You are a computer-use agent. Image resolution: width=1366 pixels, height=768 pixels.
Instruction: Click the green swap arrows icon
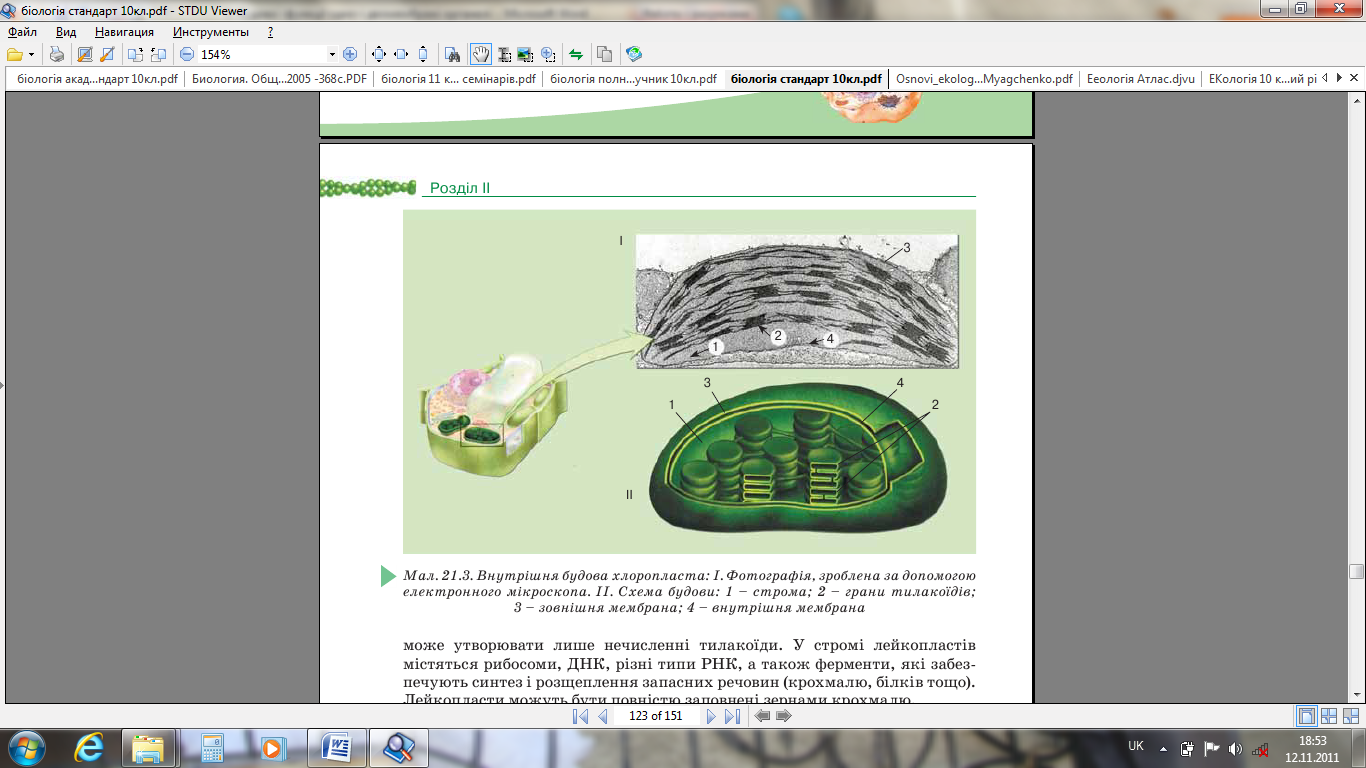coord(576,54)
